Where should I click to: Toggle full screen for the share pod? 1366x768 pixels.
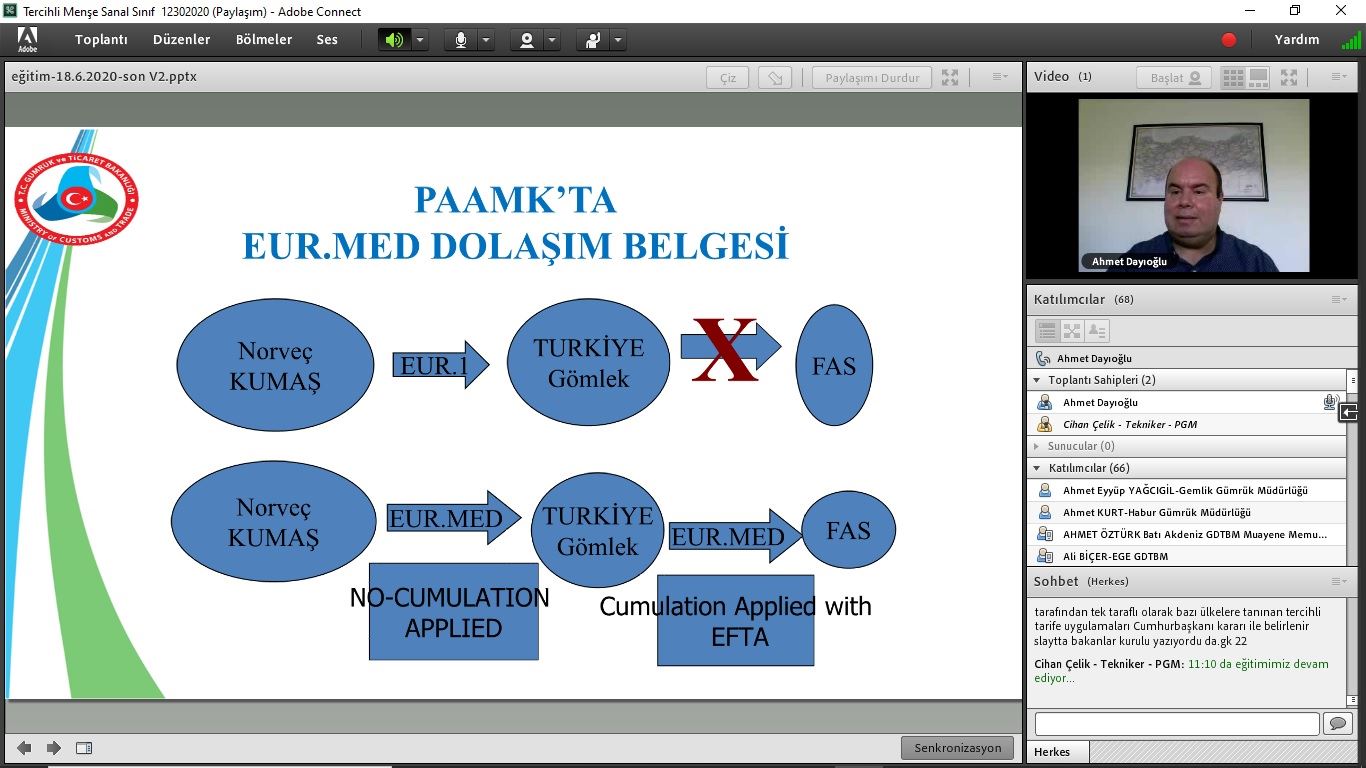pyautogui.click(x=950, y=78)
